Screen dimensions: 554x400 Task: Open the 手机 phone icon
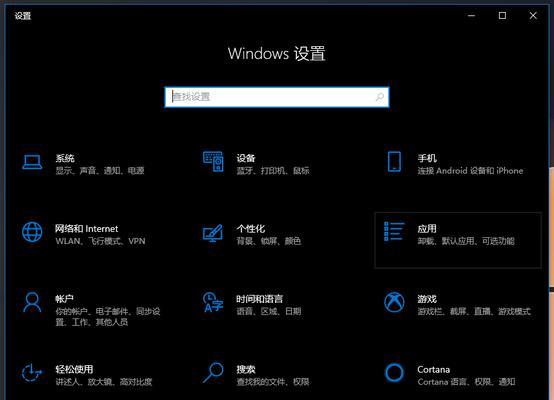394,162
